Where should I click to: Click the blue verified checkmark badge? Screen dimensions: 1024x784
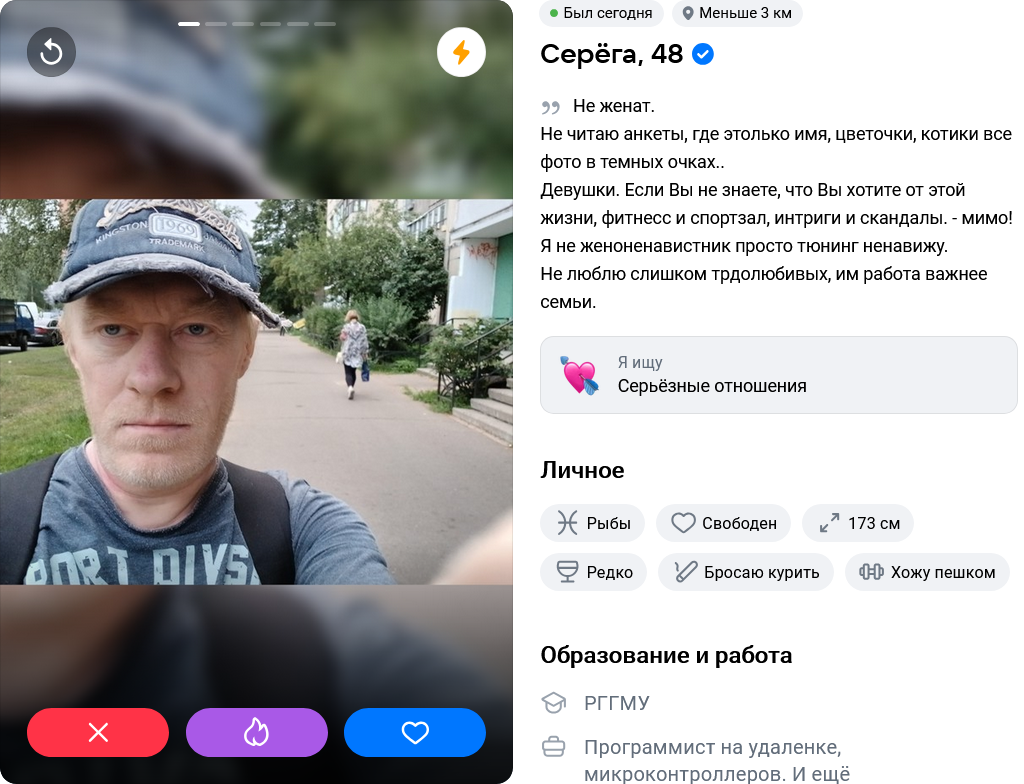click(x=703, y=54)
